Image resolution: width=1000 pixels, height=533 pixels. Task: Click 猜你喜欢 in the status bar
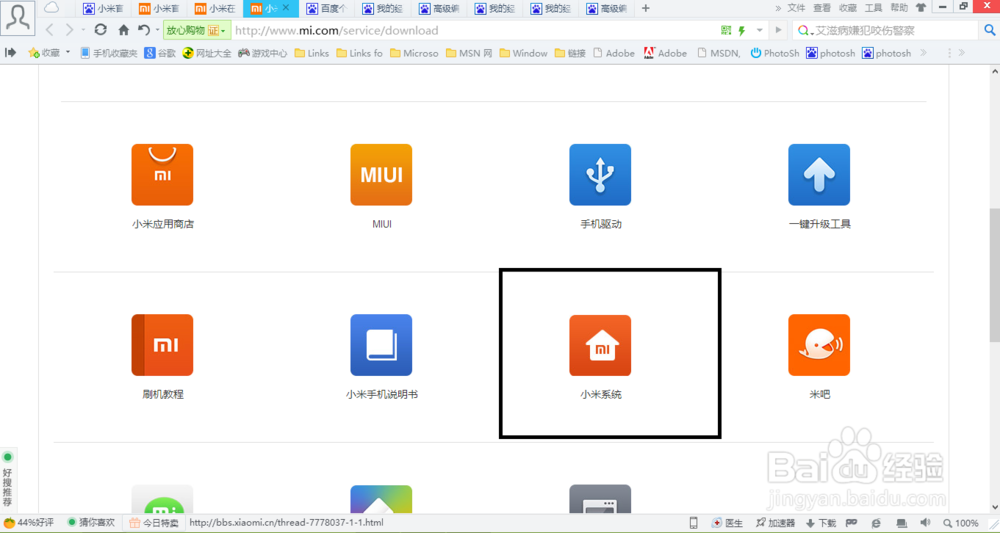pyautogui.click(x=91, y=523)
